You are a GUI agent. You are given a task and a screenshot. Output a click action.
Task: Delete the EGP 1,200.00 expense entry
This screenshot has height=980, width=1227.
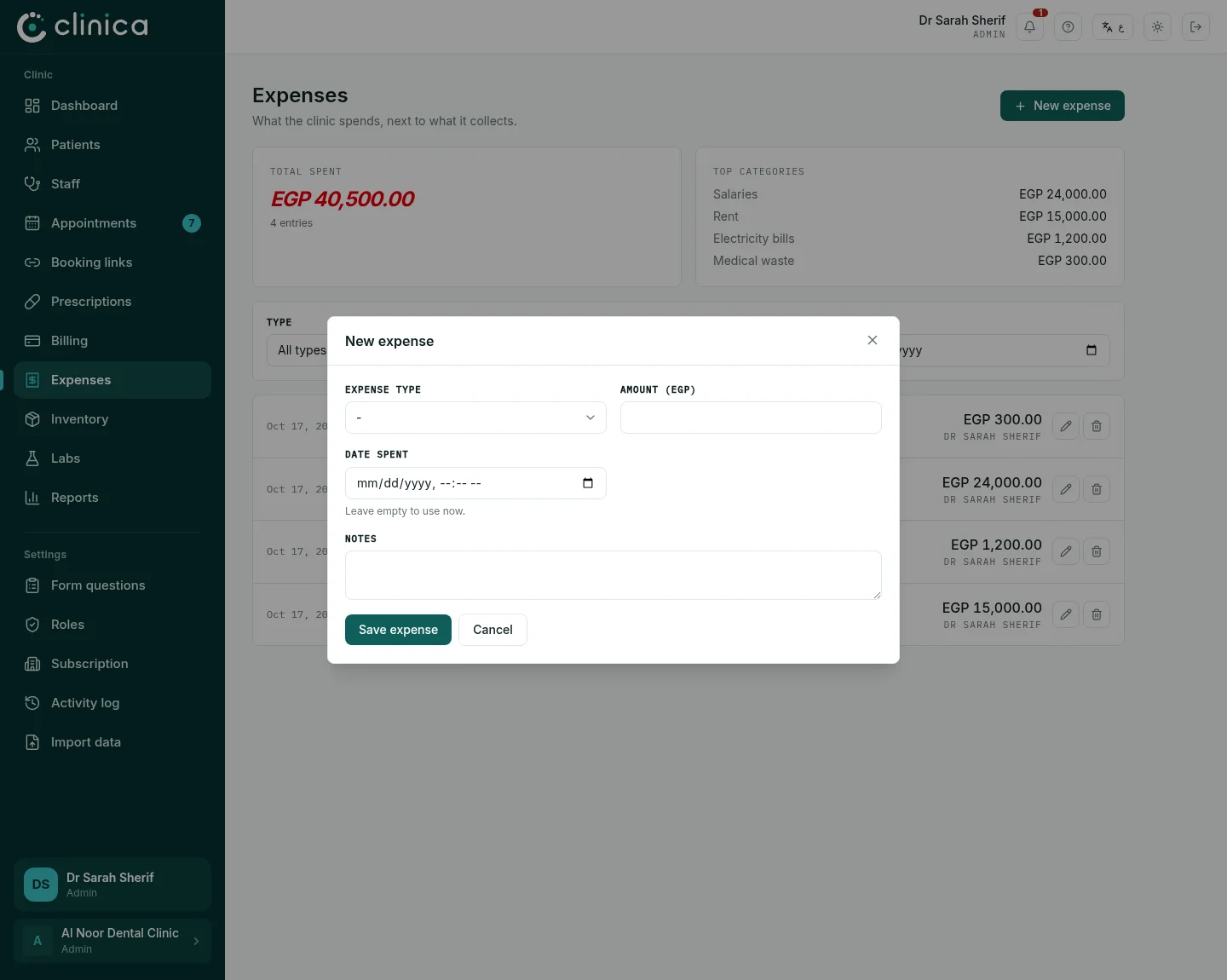(x=1097, y=551)
